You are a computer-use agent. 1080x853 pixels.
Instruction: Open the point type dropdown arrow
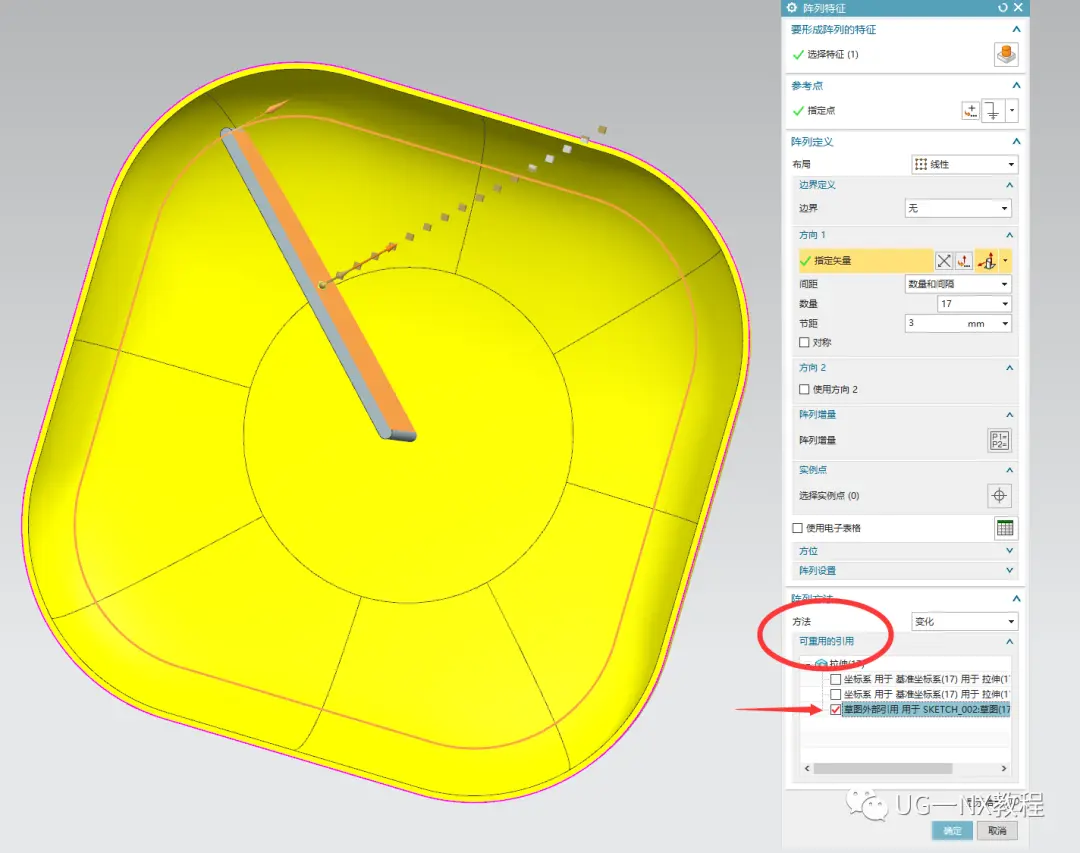[1012, 110]
